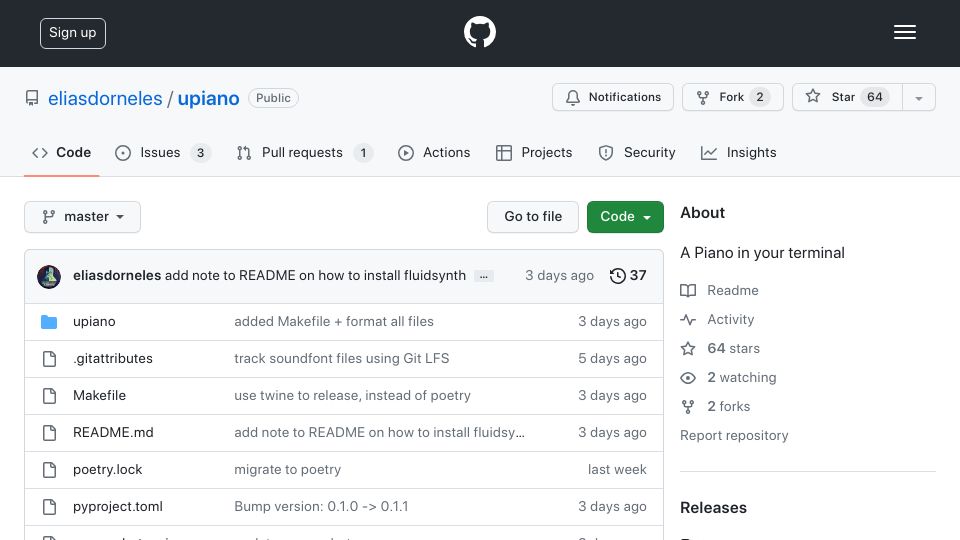Click the Pull requests count badge 1
This screenshot has height=540, width=960.
click(363, 152)
